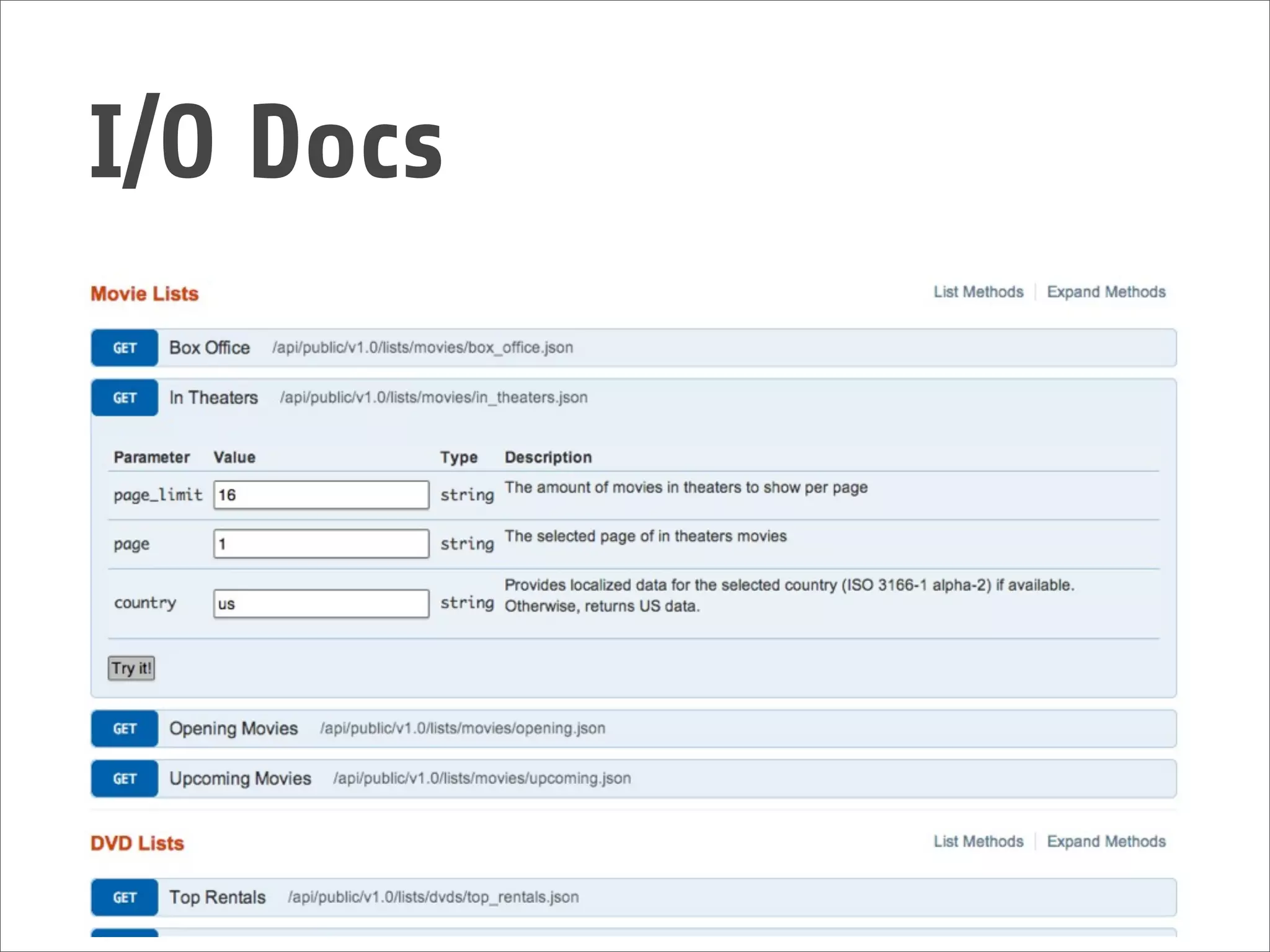Select the opening.json endpoint path text
The image size is (1270, 952).
coord(463,728)
